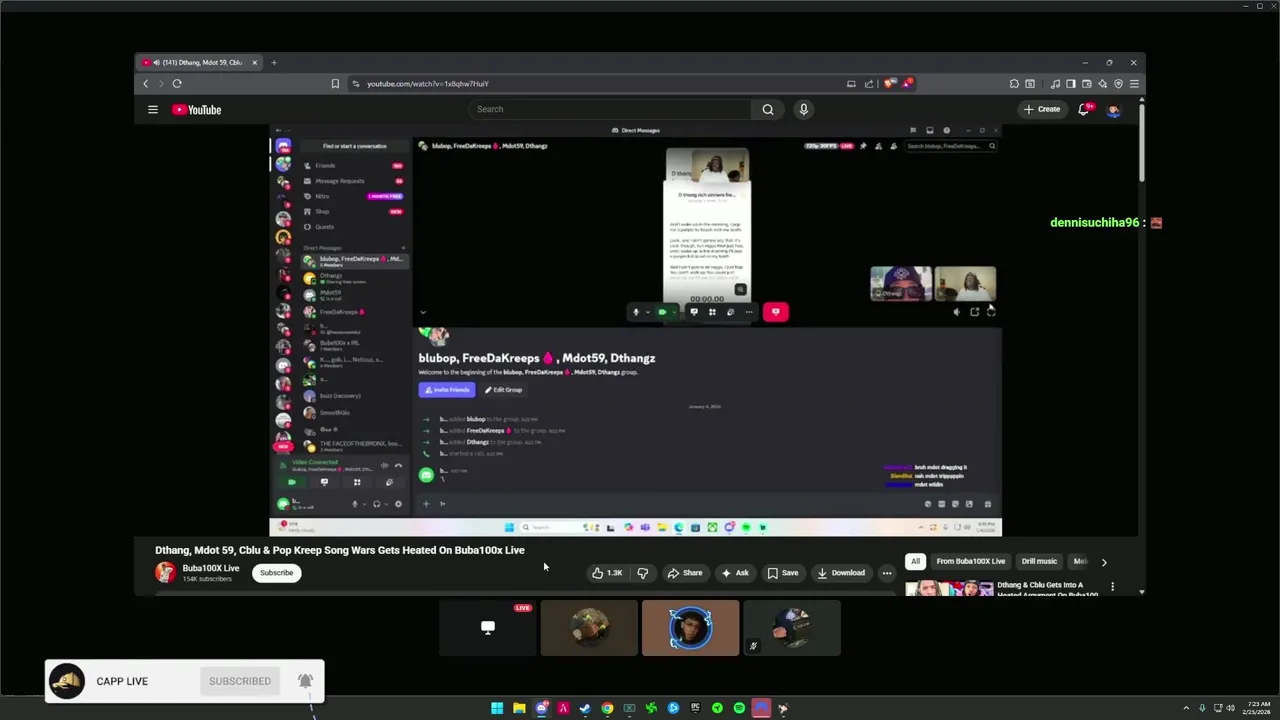1280x720 pixels.
Task: Open the Razer app from the taskbar
Action: (651, 708)
